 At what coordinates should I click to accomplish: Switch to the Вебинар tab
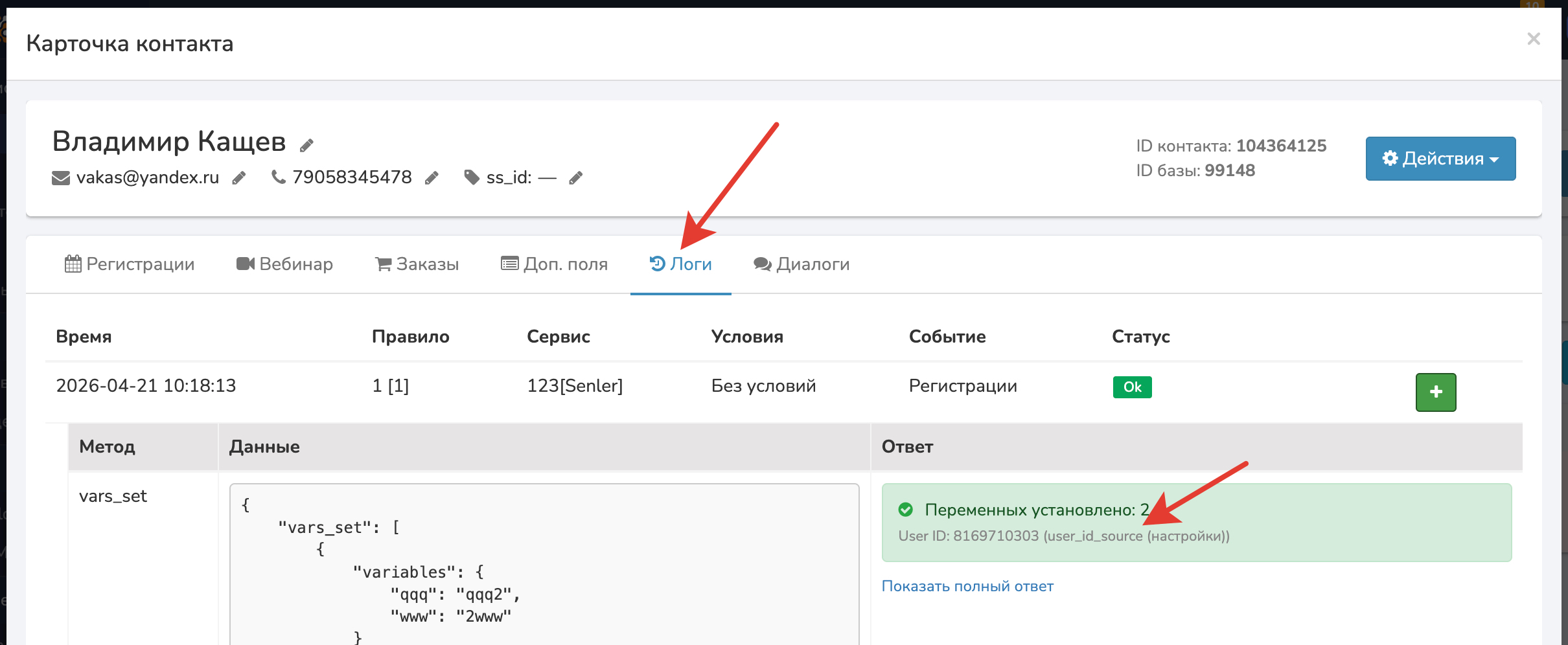[284, 264]
